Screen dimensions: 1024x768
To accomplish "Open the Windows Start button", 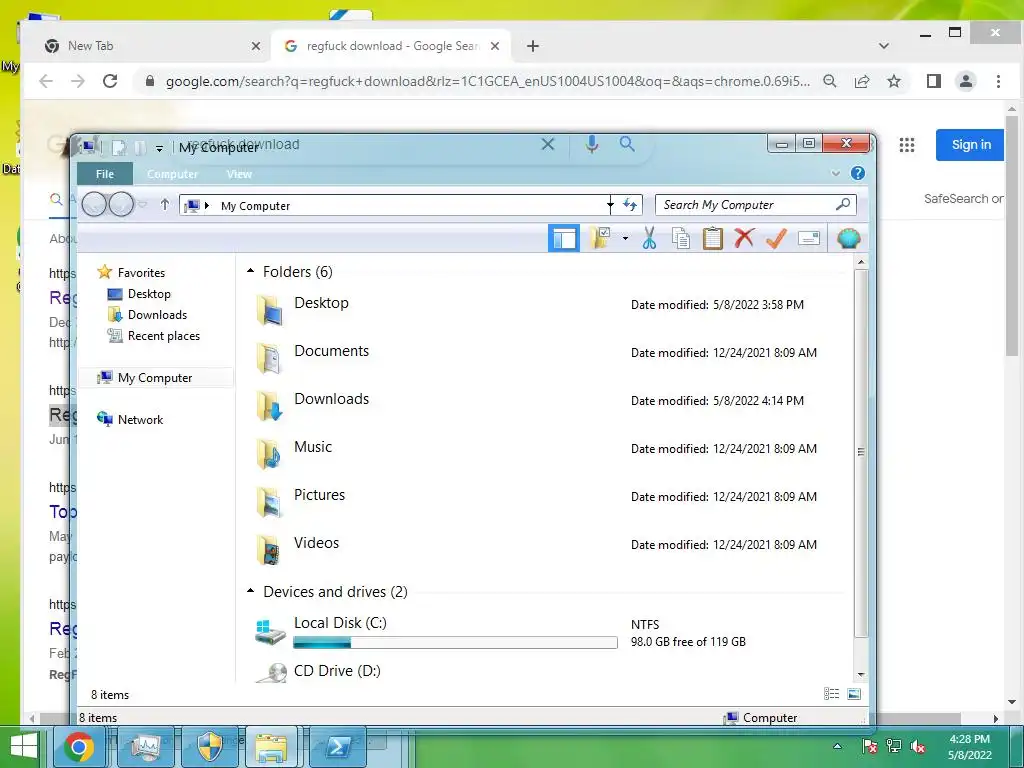I will pyautogui.click(x=24, y=746).
